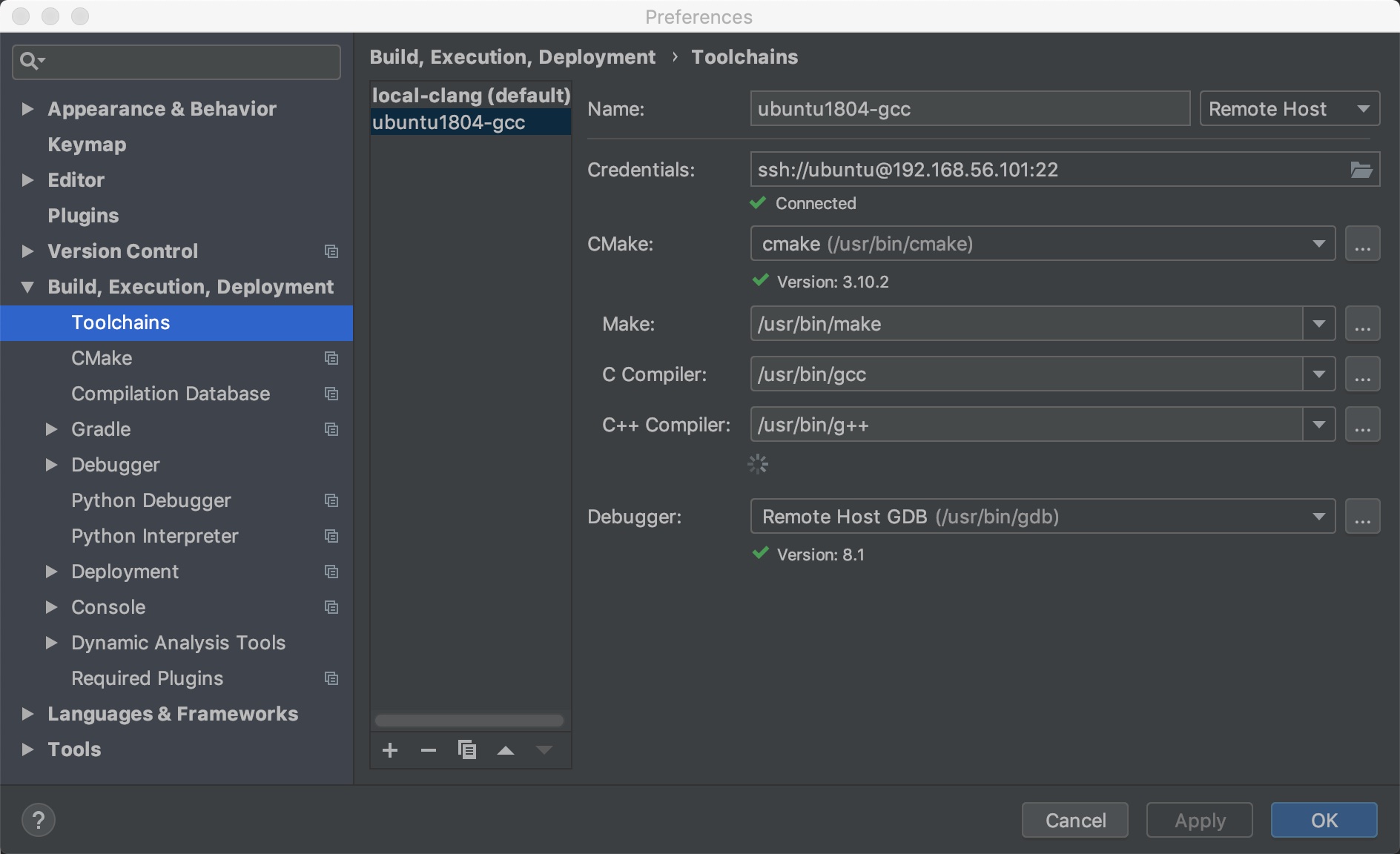Open credentials folder browse icon
This screenshot has width=1400, height=854.
pos(1361,170)
